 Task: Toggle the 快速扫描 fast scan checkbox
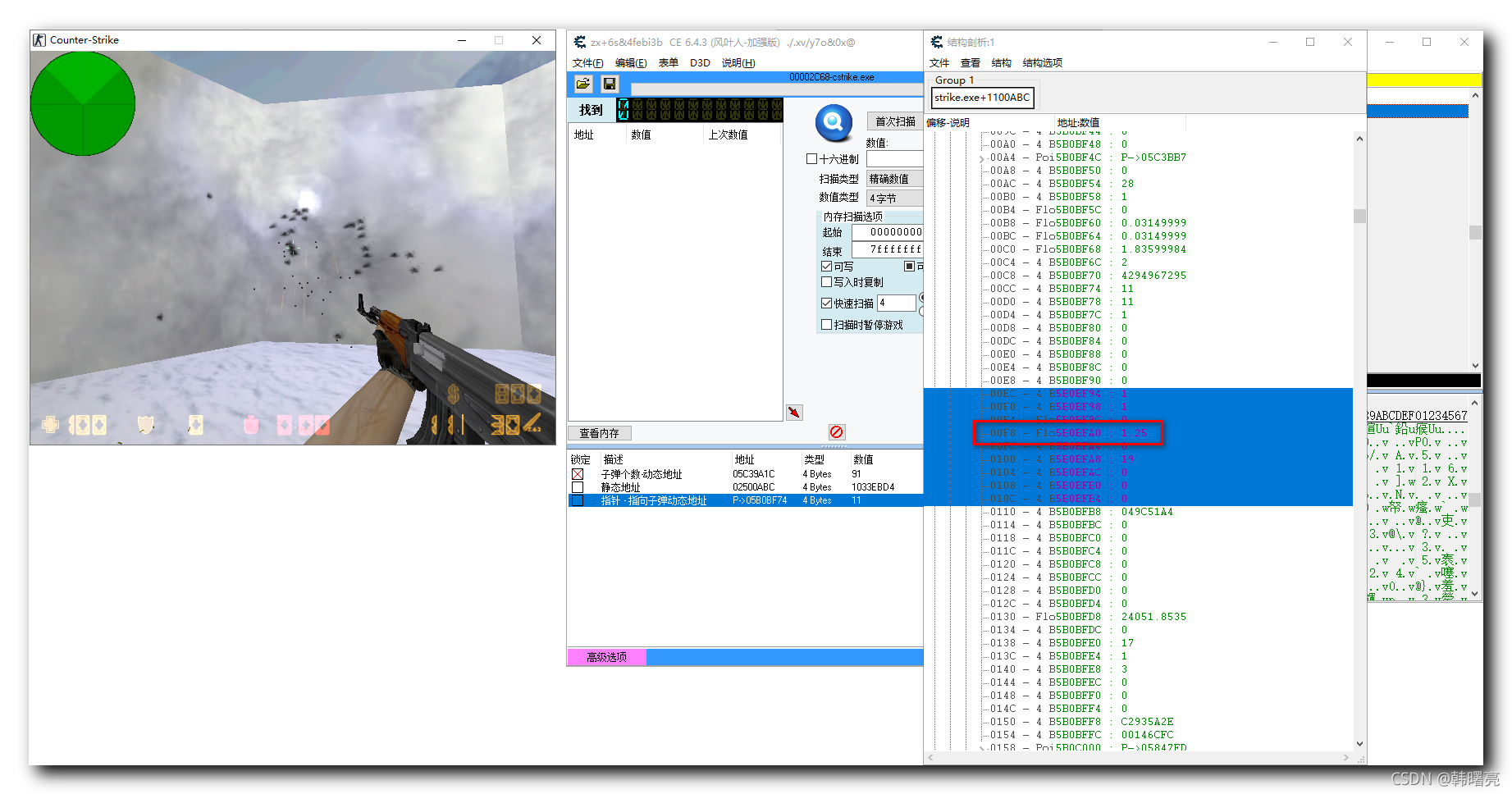[x=826, y=303]
